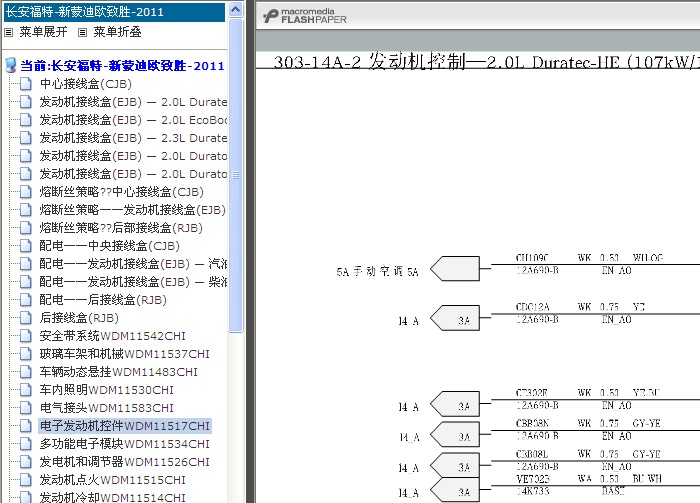The height and width of the screenshot is (503, 700).
Task: Click the 菜单展开 expand-all link
Action: (x=43, y=32)
